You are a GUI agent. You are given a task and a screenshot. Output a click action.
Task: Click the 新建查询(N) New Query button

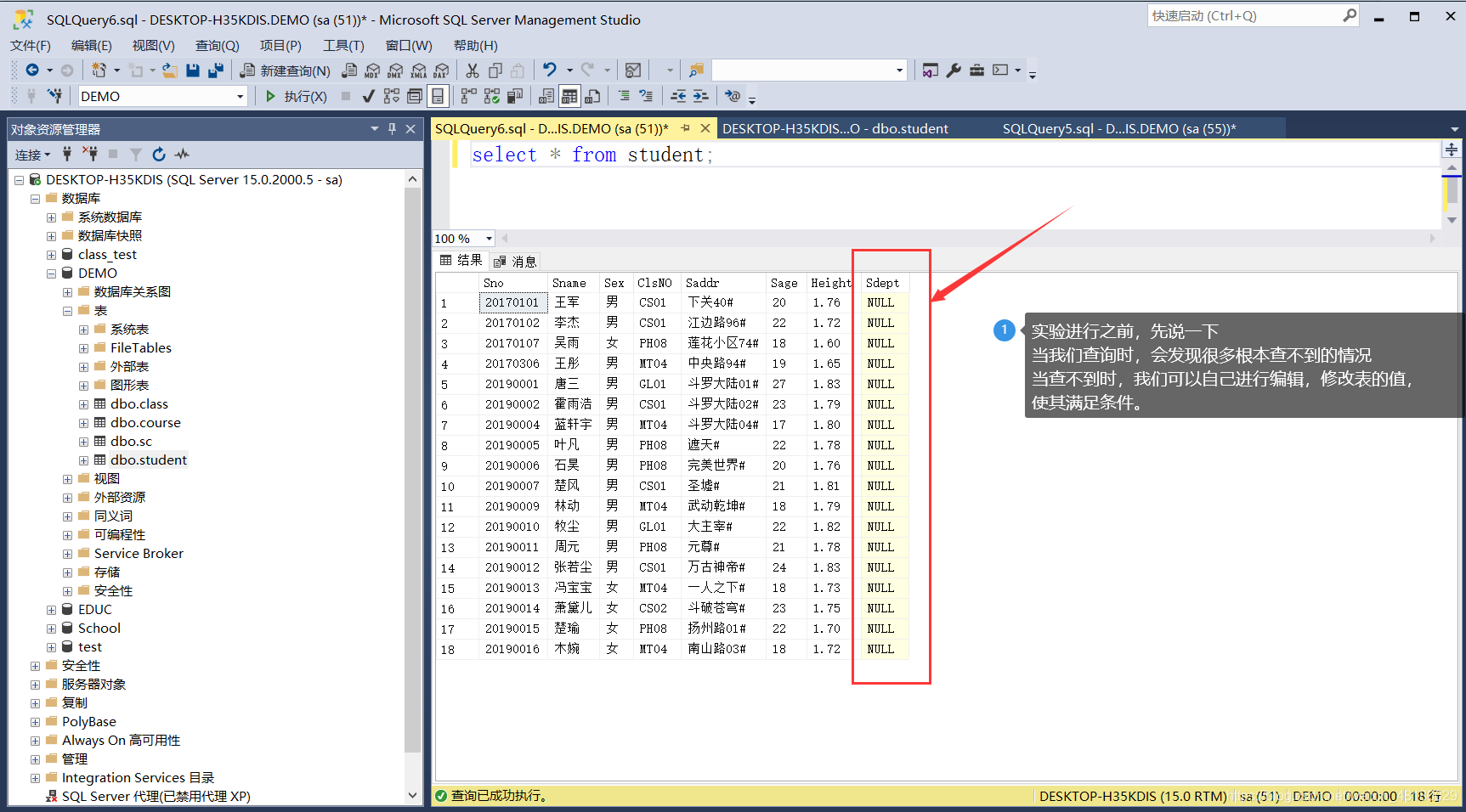(x=286, y=70)
